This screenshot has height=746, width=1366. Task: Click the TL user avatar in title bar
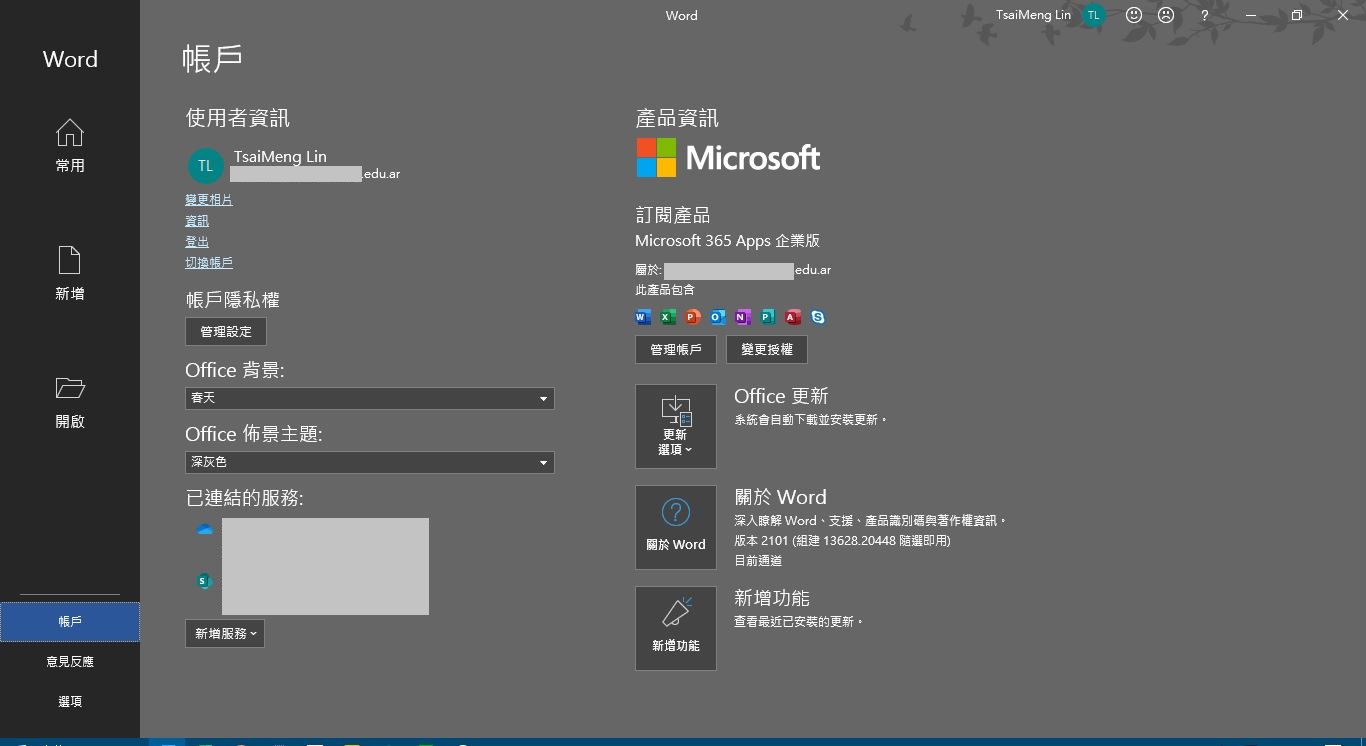tap(1094, 15)
